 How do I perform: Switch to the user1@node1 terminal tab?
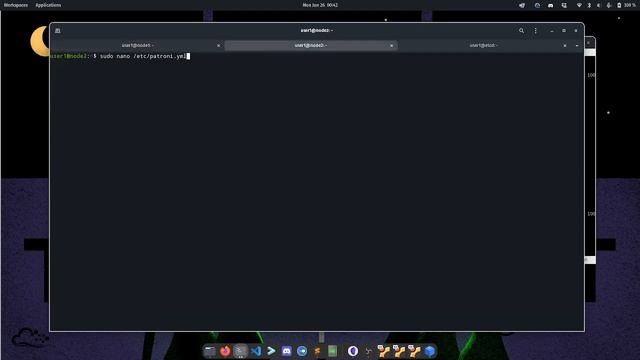pos(138,45)
